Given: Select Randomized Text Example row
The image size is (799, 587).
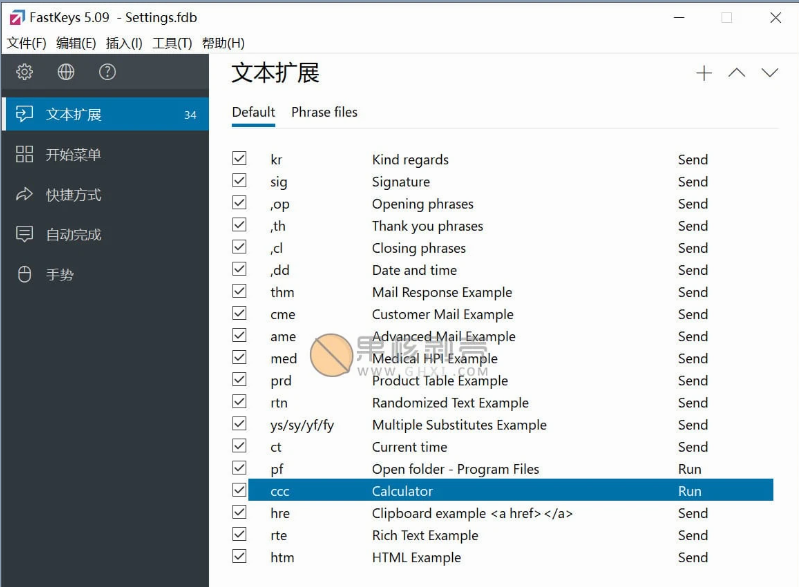Looking at the screenshot, I should [x=511, y=403].
